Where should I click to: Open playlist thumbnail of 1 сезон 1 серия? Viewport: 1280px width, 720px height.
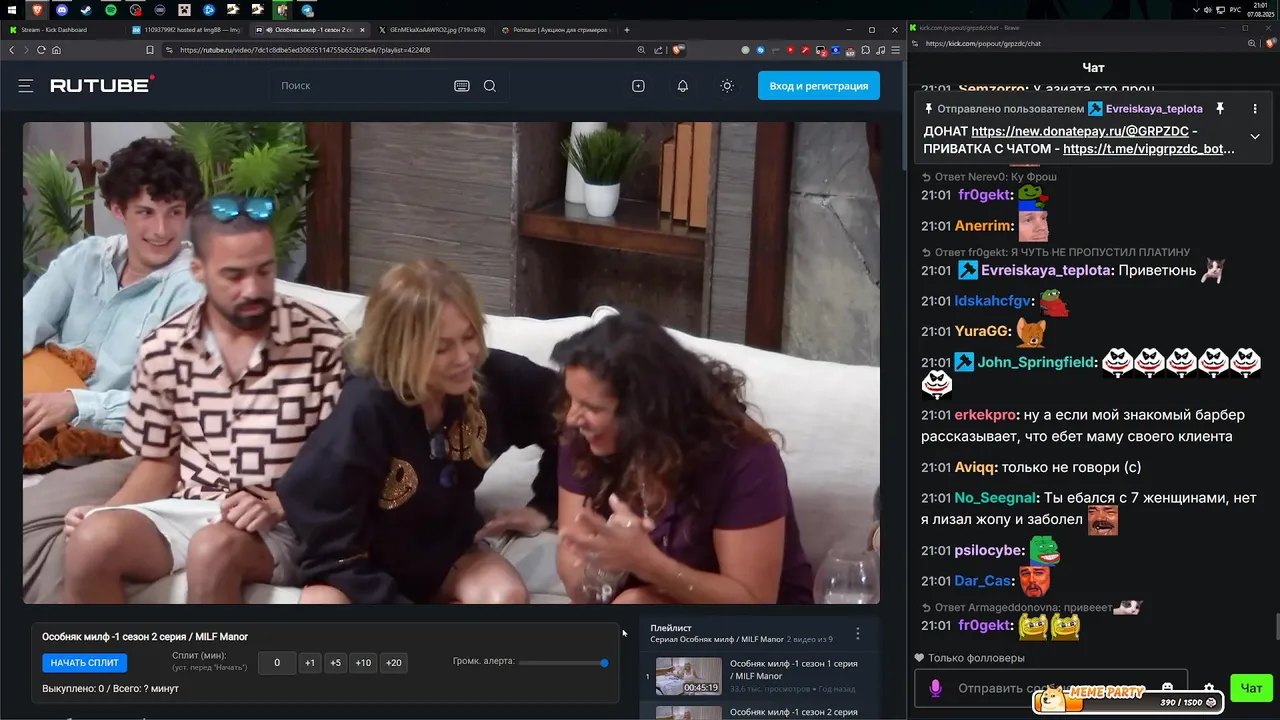pos(688,676)
